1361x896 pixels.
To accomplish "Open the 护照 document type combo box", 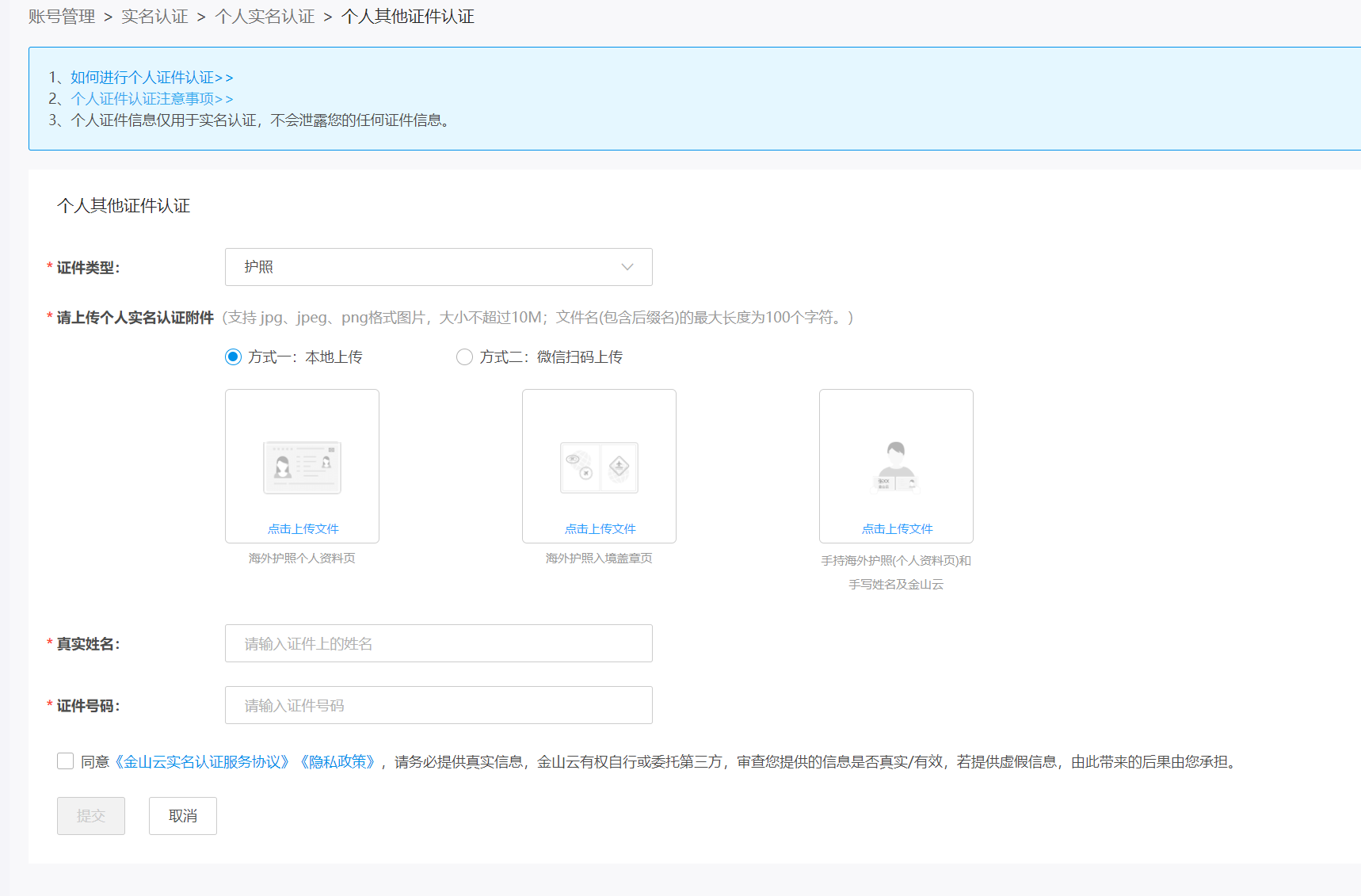I will tap(438, 267).
